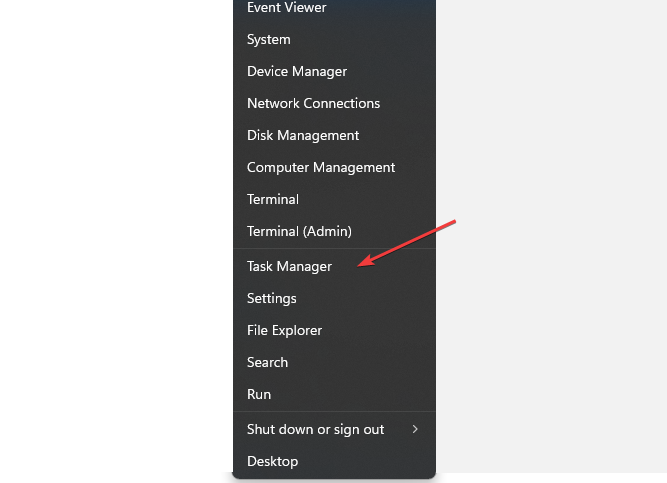Screen dimensions: 667x483
Task: Select the System menu entry
Action: [268, 40]
